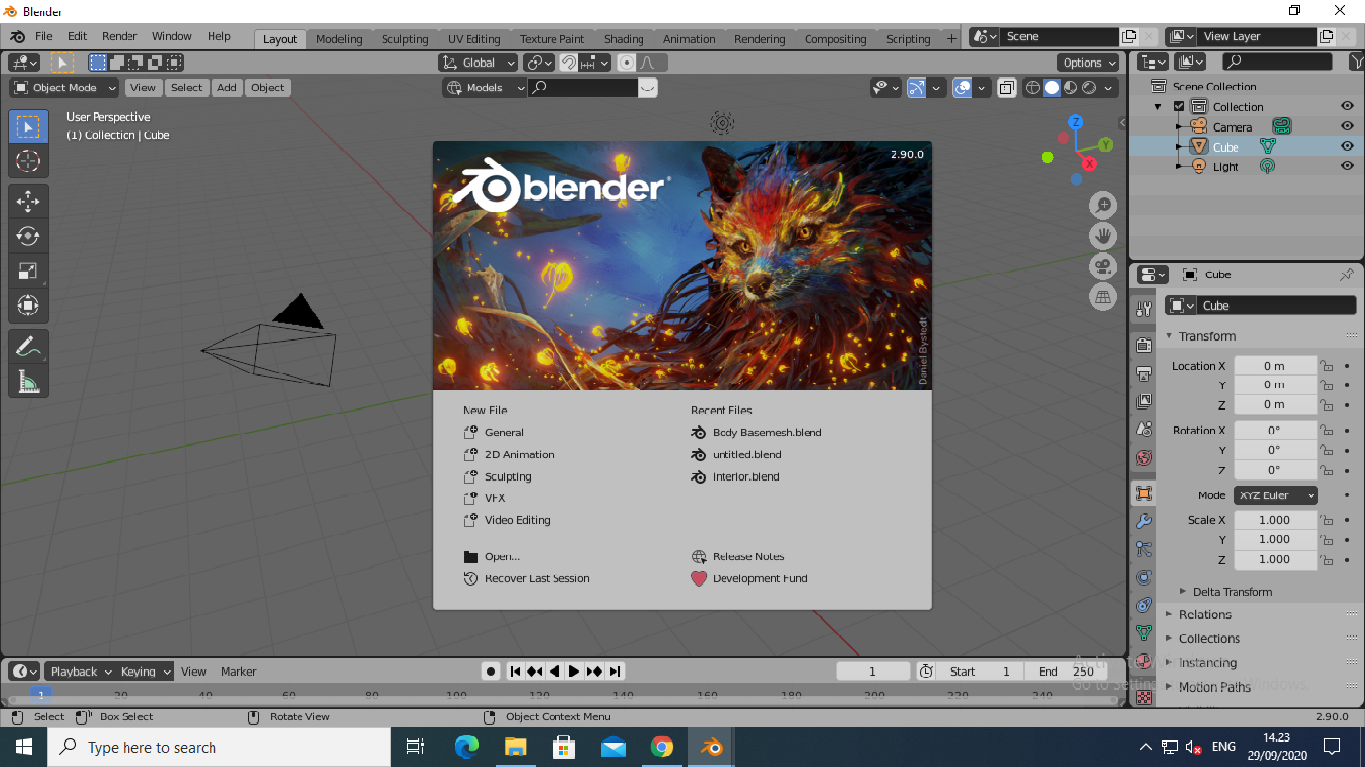Viewport: 1365px width, 767px height.
Task: Select the Move tool in the toolbar
Action: [x=28, y=201]
